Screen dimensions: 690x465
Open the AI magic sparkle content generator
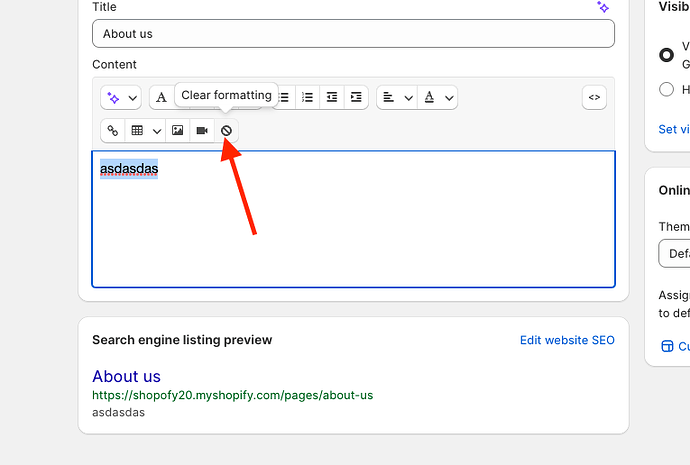(x=114, y=98)
